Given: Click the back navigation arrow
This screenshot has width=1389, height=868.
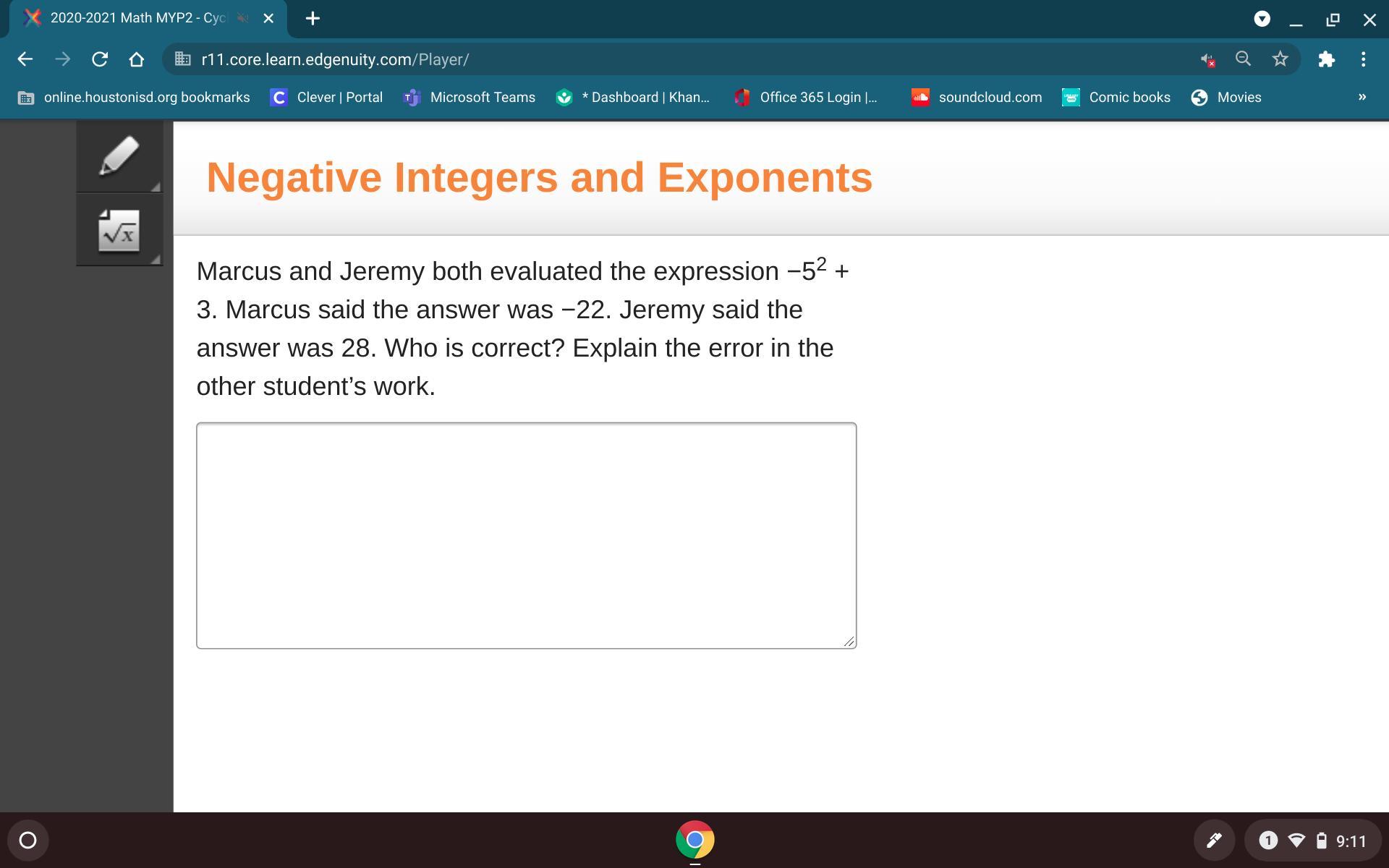Looking at the screenshot, I should (x=25, y=59).
